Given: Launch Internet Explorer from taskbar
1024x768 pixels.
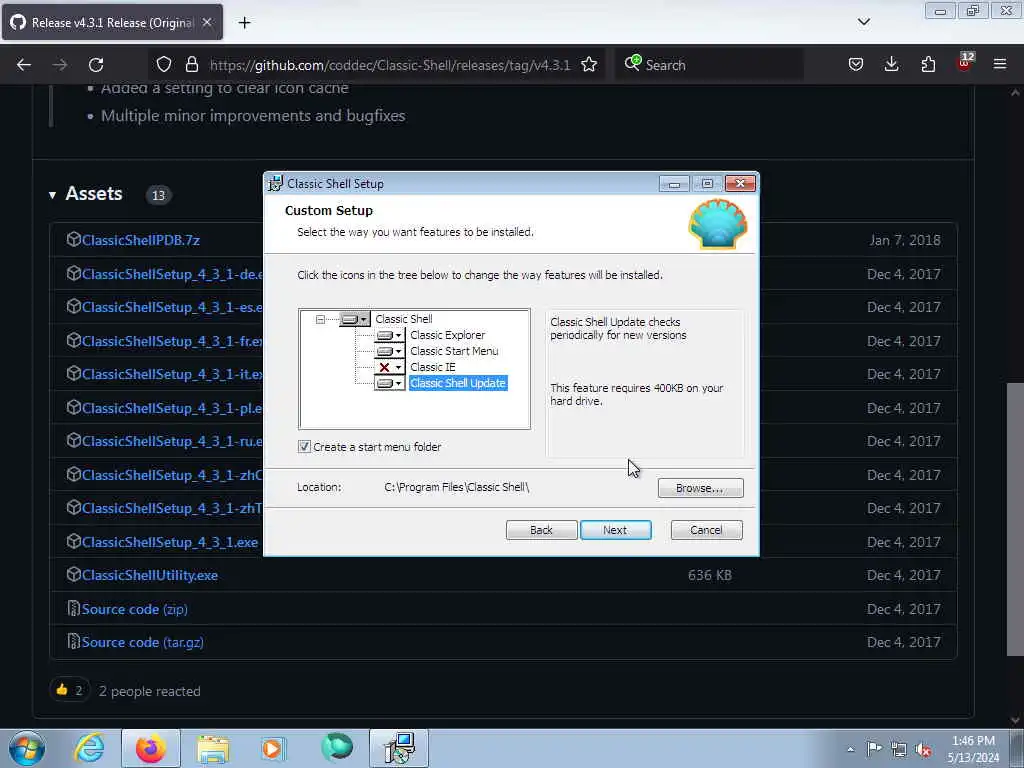Looking at the screenshot, I should click(x=89, y=748).
